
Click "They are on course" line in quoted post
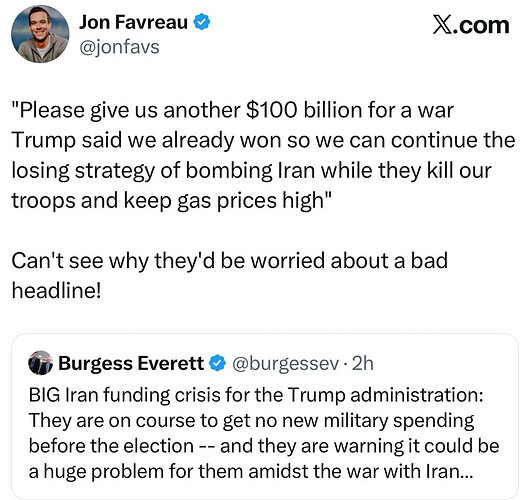click(251, 421)
